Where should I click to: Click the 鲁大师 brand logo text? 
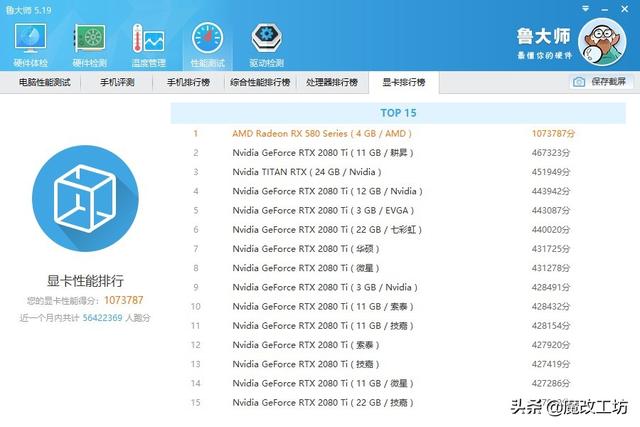pos(543,36)
